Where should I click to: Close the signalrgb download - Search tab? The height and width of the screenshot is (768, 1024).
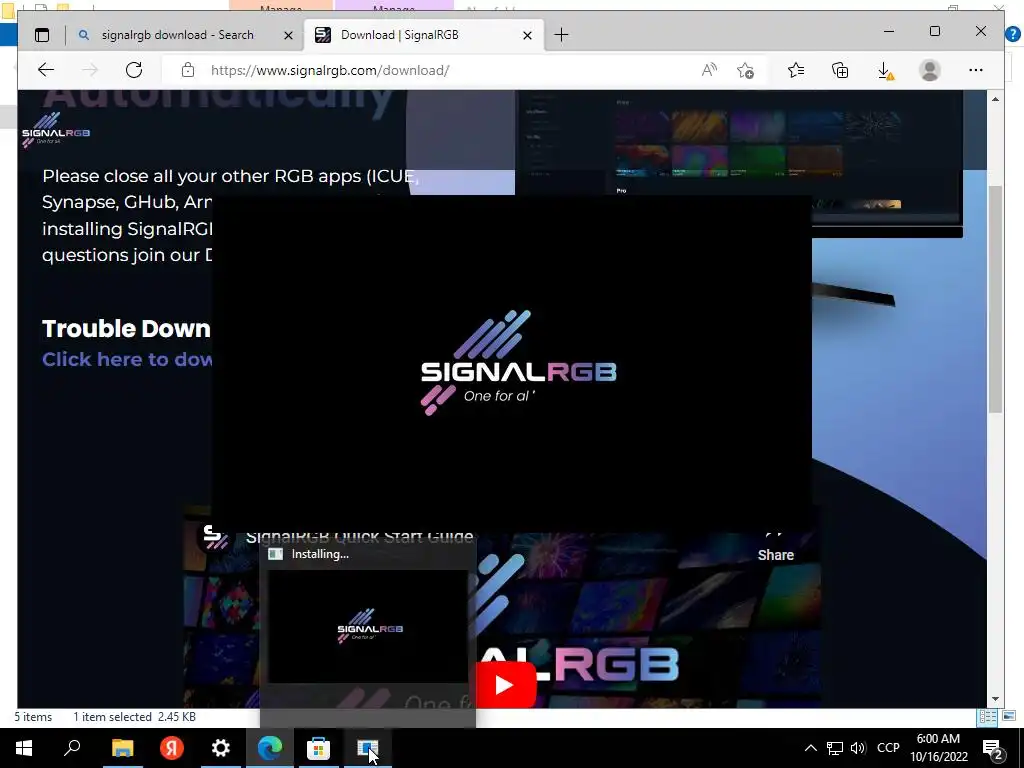coord(288,35)
